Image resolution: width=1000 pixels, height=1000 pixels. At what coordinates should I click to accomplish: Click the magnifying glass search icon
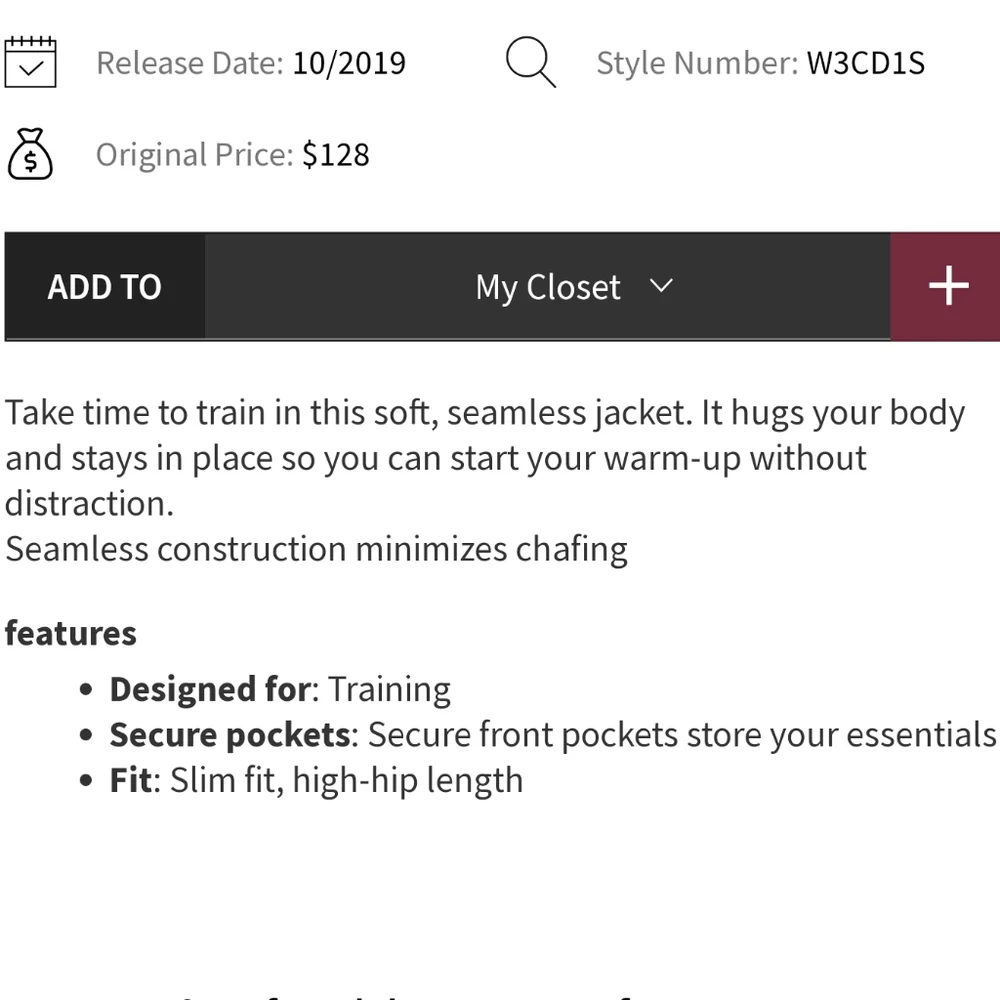tap(530, 62)
